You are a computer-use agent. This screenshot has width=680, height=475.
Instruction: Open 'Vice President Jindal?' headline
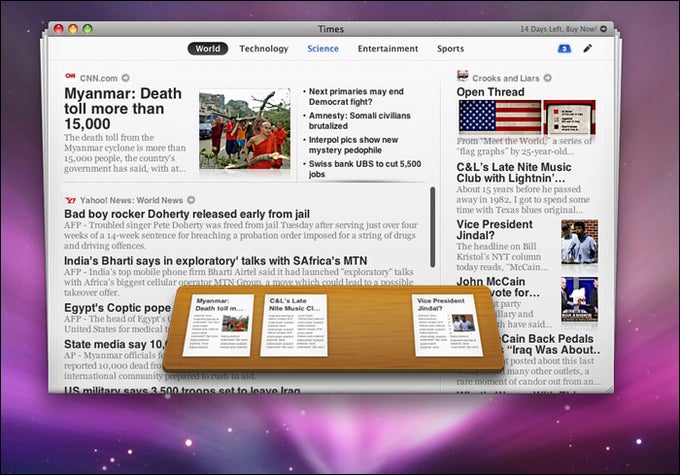click(494, 229)
